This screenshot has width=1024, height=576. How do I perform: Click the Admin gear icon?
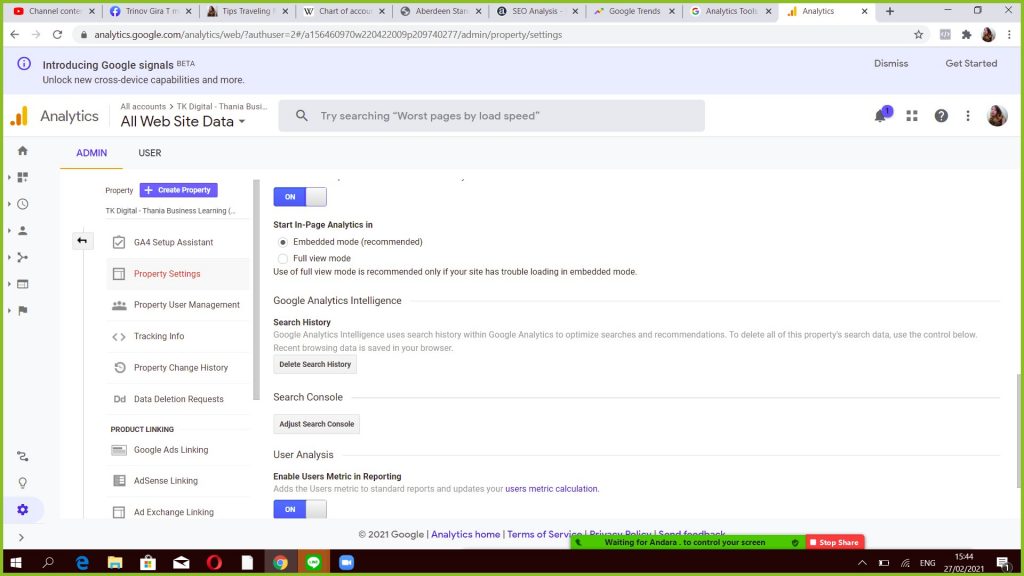pyautogui.click(x=22, y=510)
